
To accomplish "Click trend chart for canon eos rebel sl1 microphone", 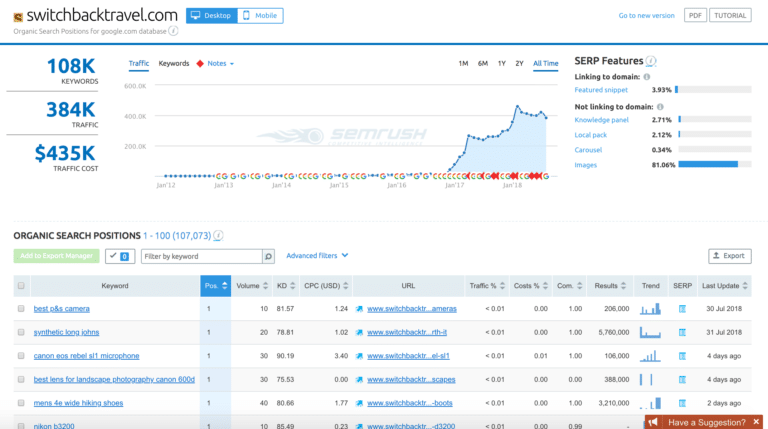I will point(650,356).
